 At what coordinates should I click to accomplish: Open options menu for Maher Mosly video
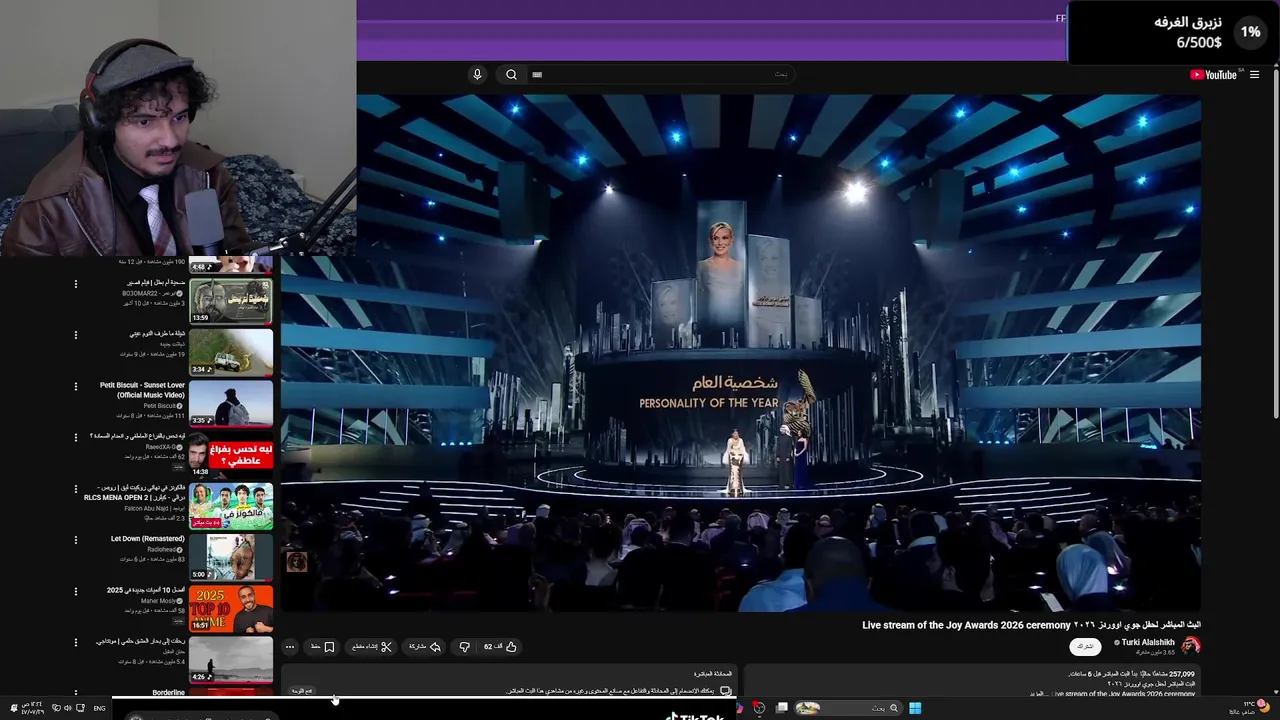tap(75, 591)
